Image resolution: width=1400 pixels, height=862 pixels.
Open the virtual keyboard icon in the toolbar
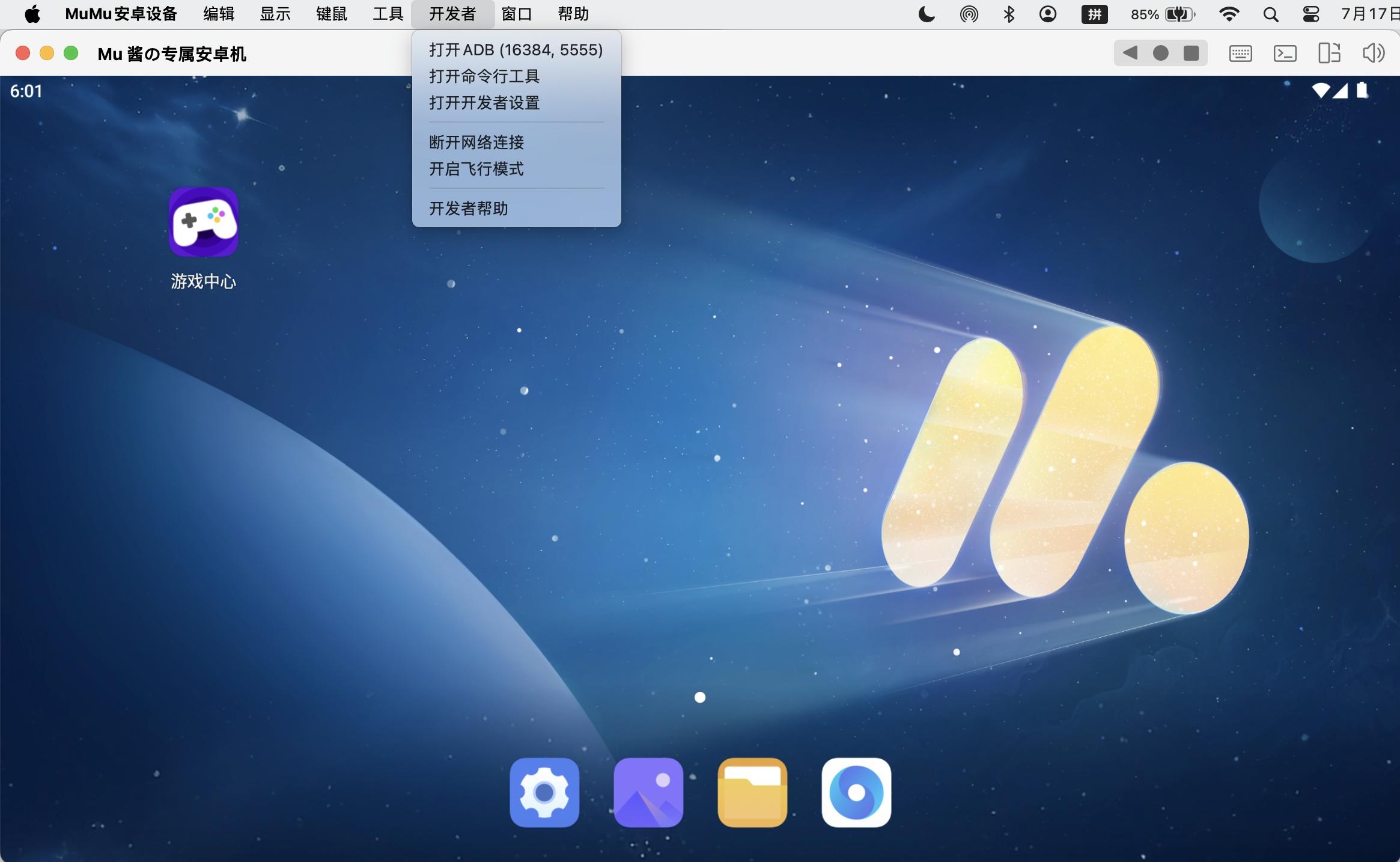coord(1240,53)
